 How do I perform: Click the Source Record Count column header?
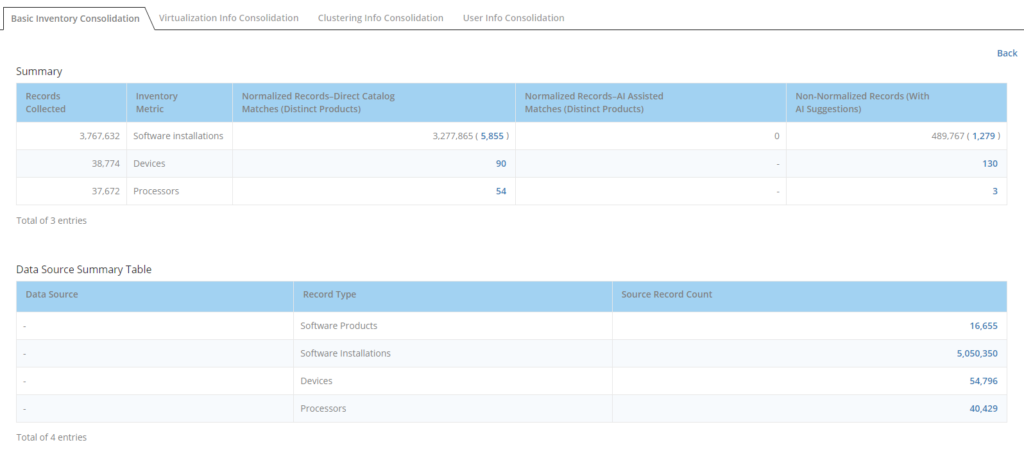click(x=666, y=295)
